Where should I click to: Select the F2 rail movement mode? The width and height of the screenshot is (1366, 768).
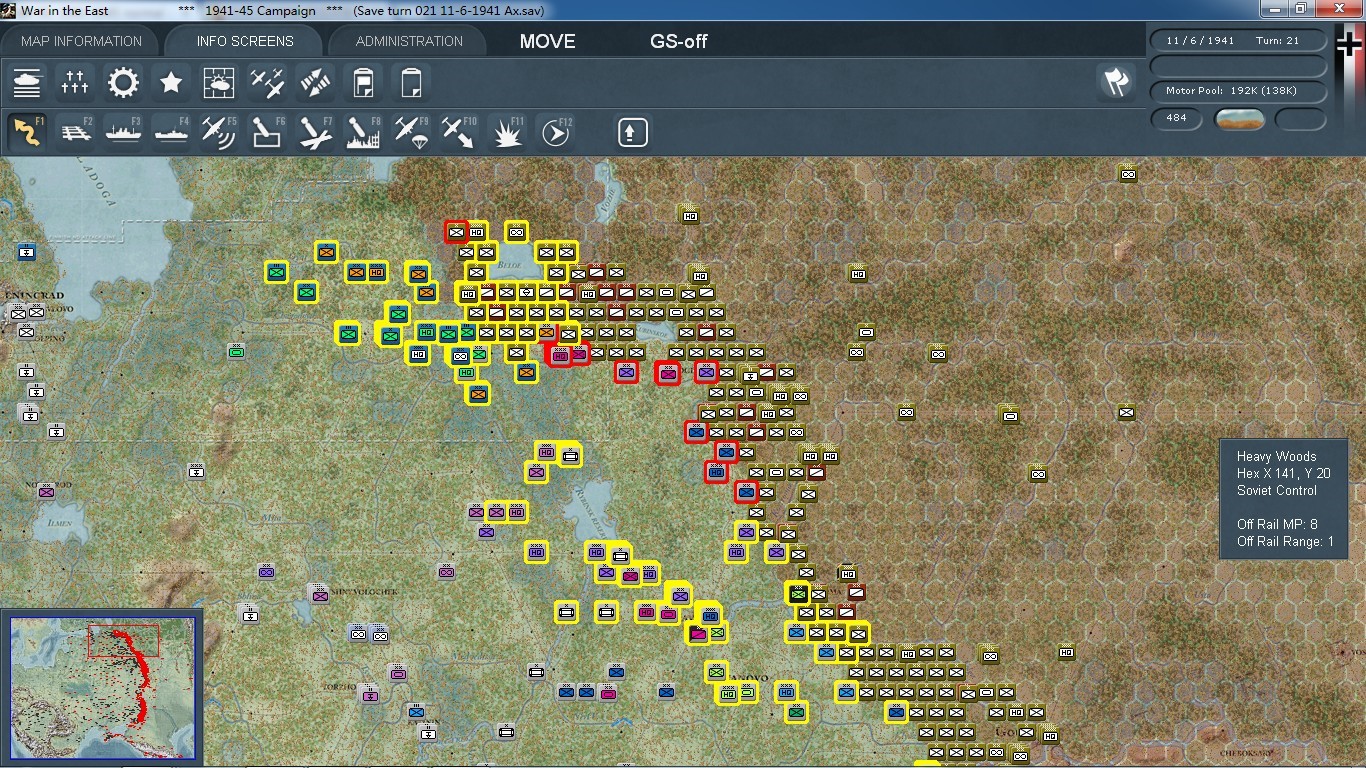(x=75, y=132)
